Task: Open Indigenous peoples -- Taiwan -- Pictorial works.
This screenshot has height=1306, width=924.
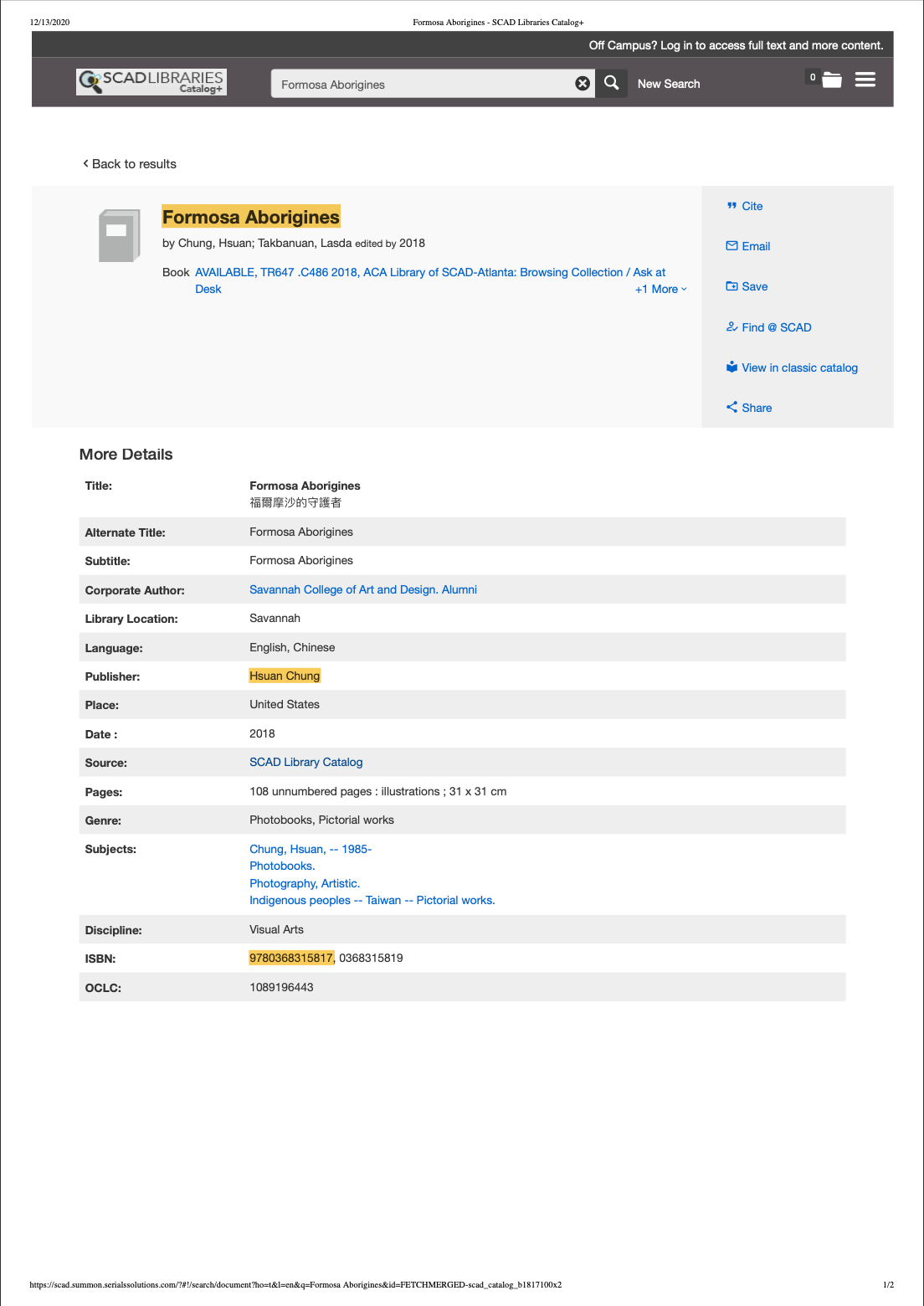Action: tap(372, 900)
